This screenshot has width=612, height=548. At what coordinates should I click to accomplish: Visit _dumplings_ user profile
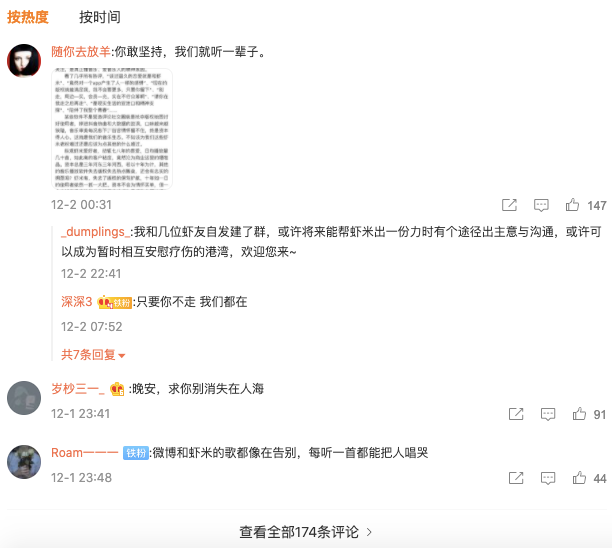tap(95, 232)
